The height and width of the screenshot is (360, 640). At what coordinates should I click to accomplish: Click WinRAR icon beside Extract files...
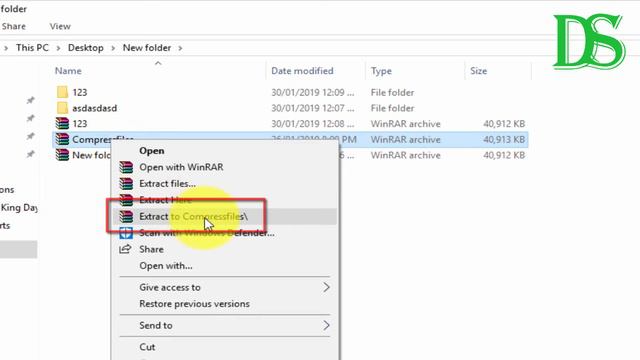click(126, 184)
